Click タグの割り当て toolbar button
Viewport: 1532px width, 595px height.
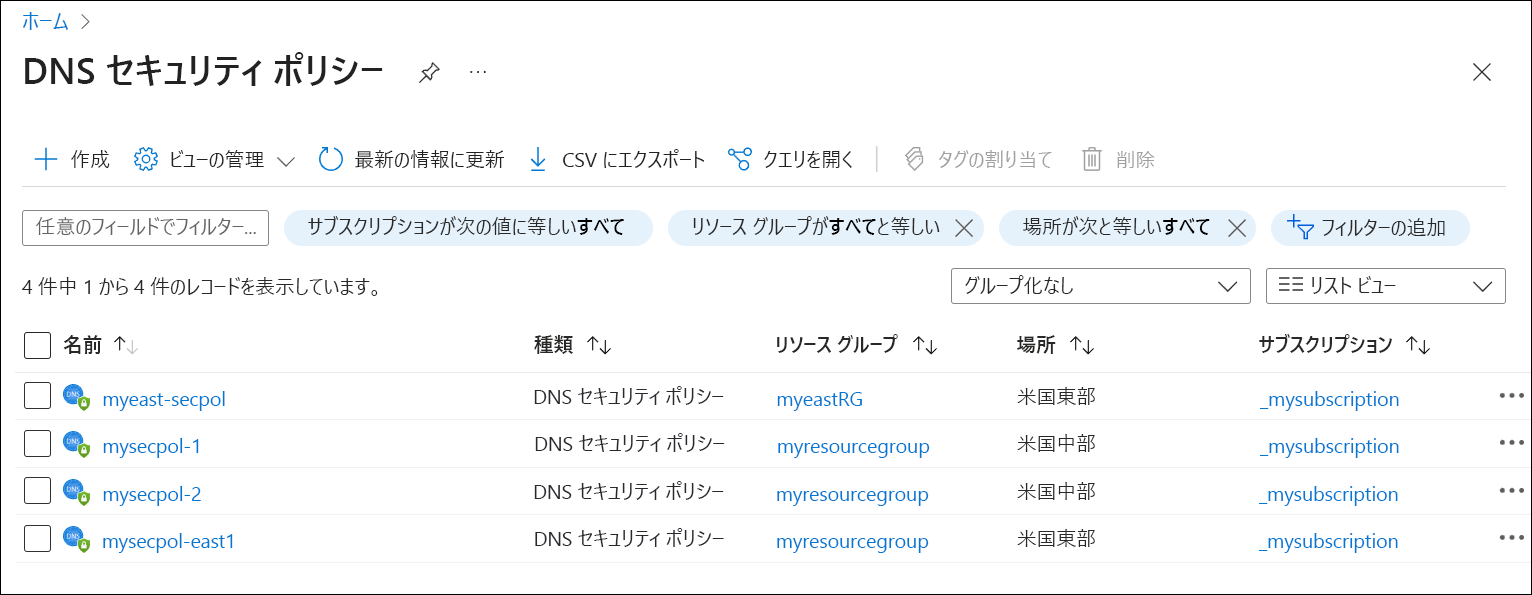[x=978, y=159]
